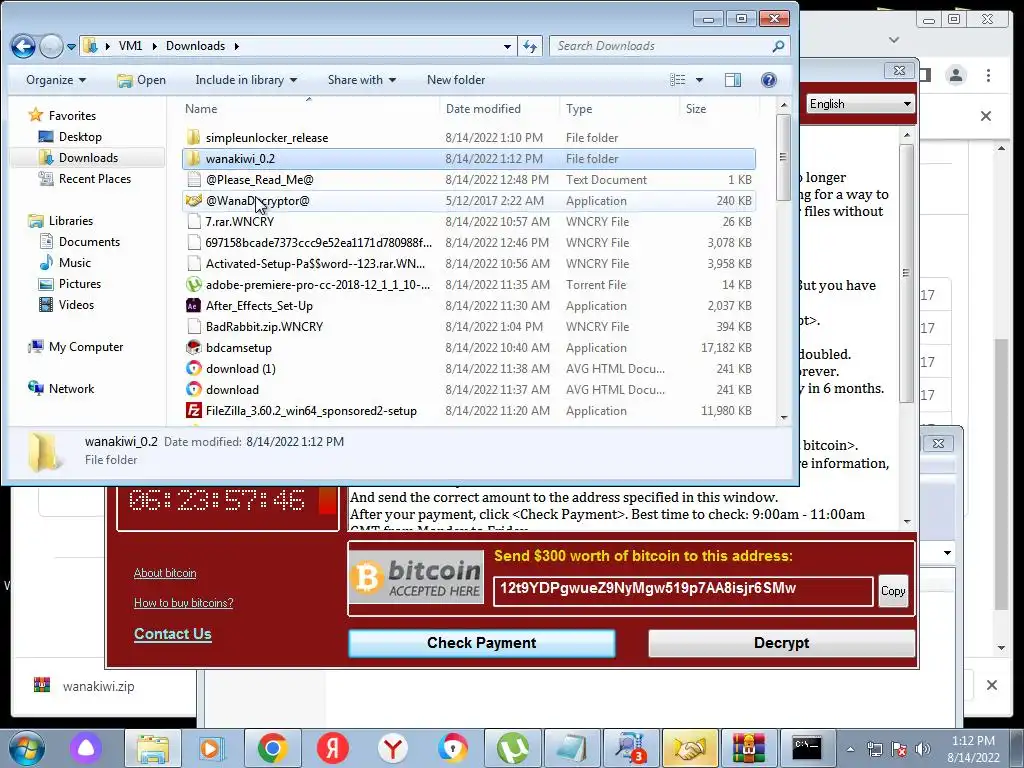Open the About bitcoin link

point(165,573)
